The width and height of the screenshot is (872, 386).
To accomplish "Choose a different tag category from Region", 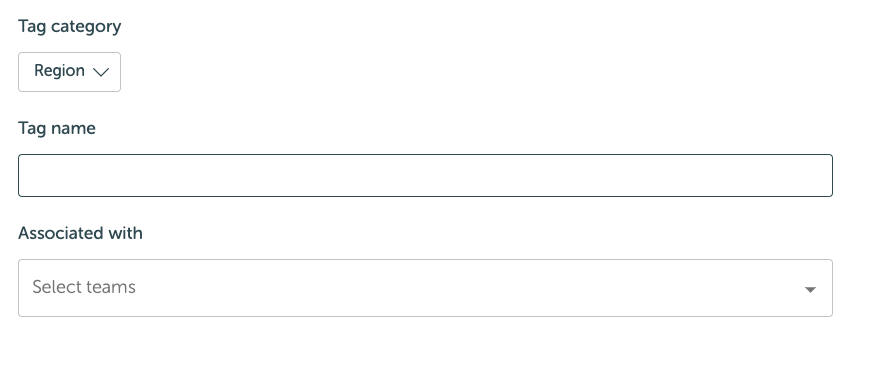I will pos(70,72).
